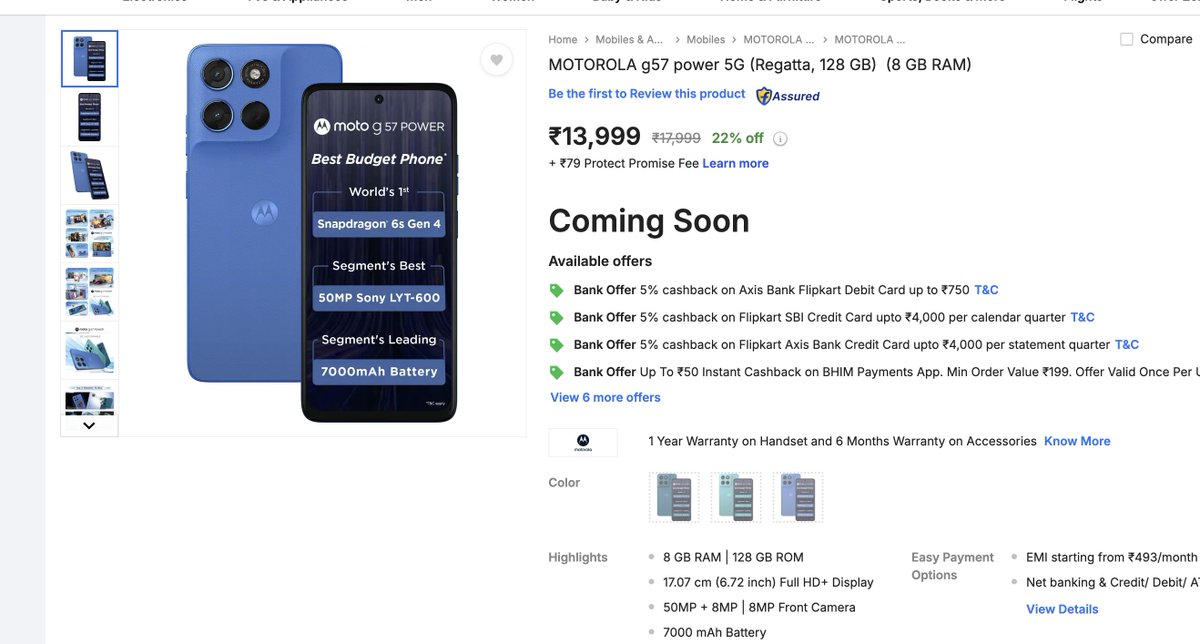Select first product thumbnail in gallery

coord(89,59)
